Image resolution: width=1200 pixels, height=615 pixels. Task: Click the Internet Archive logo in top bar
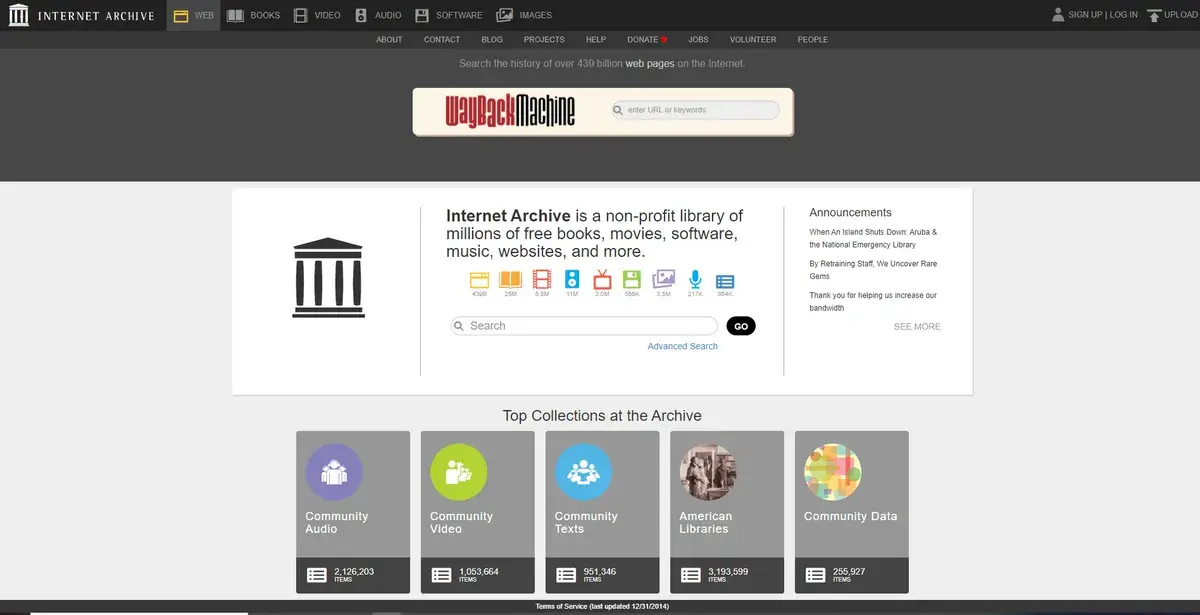point(82,15)
